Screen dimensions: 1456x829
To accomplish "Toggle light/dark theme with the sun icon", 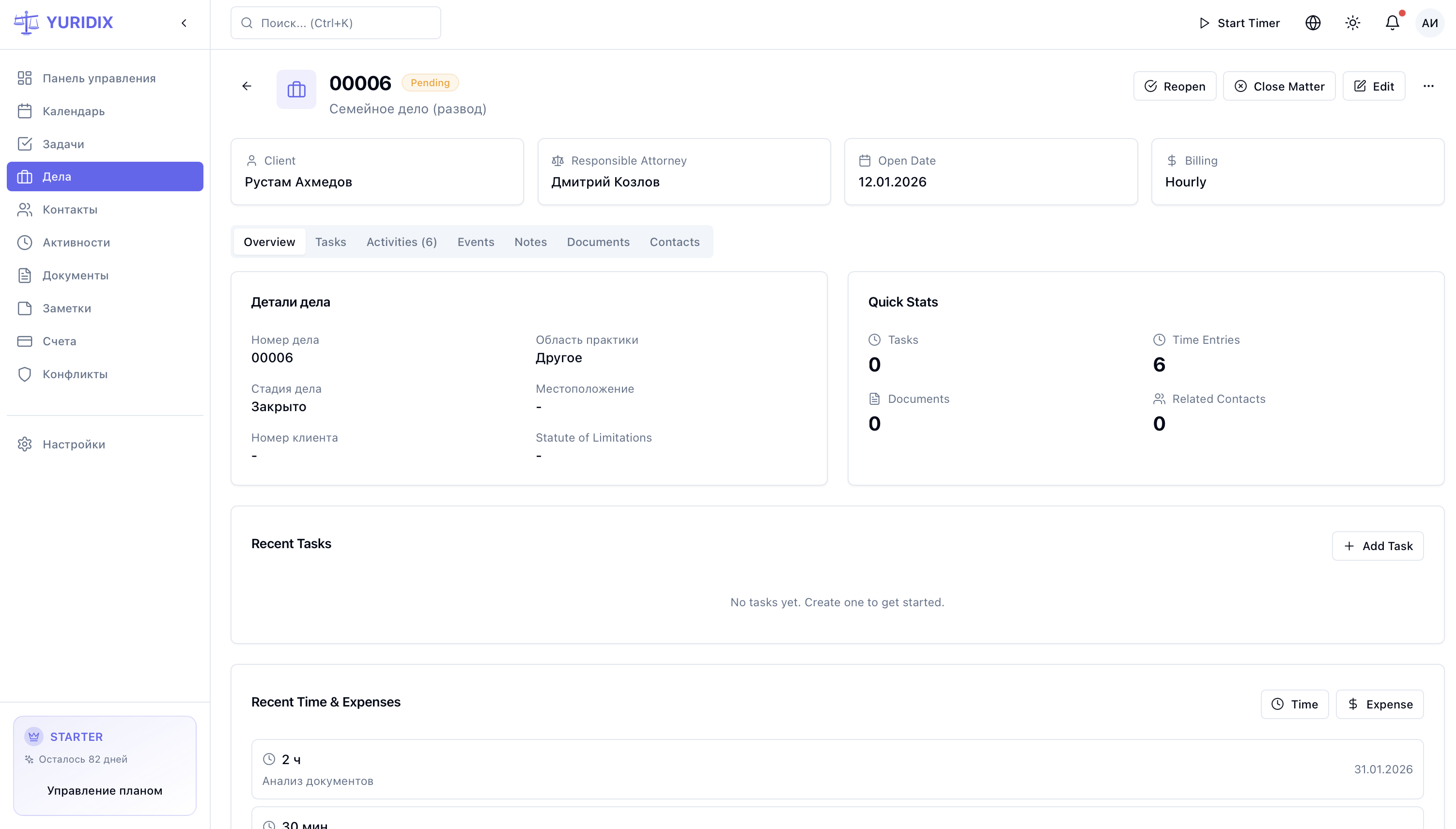I will [1352, 22].
